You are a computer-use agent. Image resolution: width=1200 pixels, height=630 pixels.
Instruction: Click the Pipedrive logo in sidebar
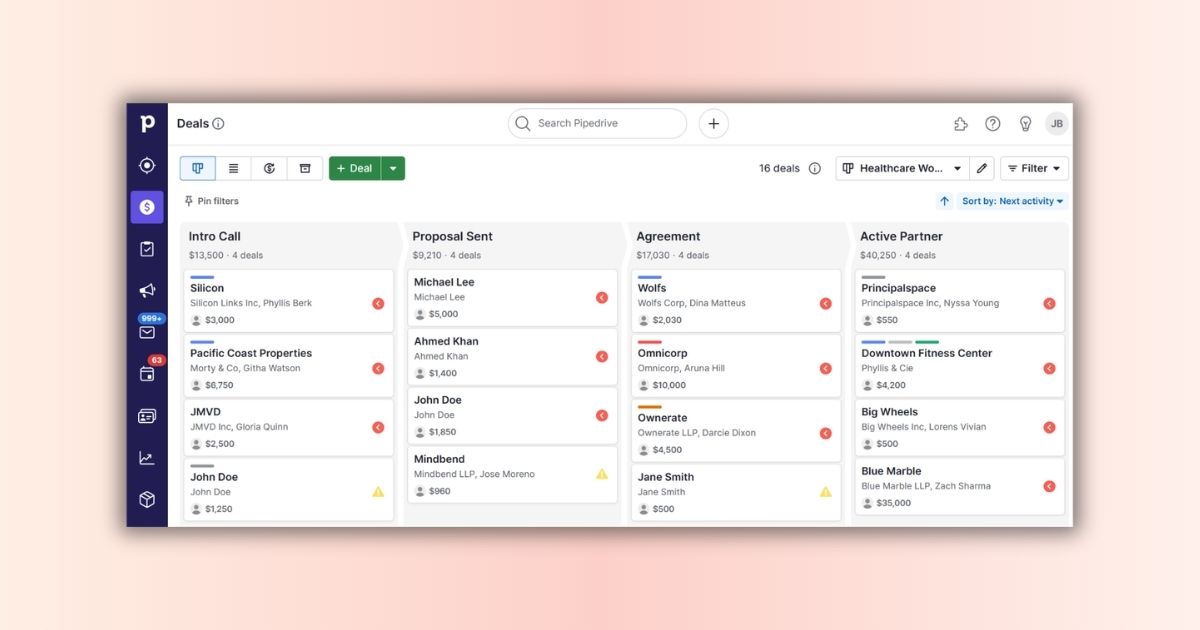click(x=147, y=123)
